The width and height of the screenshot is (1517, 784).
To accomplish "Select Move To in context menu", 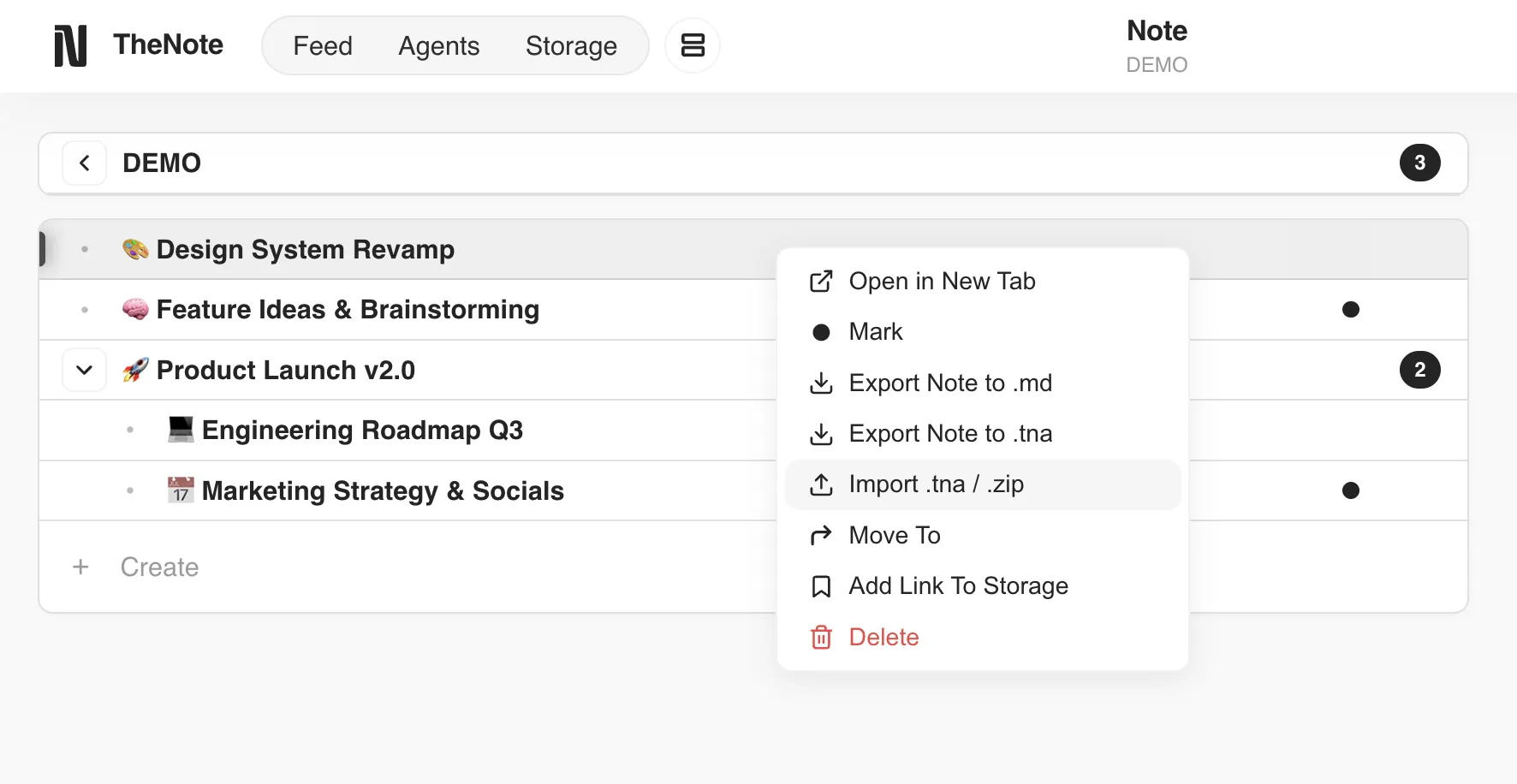I will (x=983, y=536).
